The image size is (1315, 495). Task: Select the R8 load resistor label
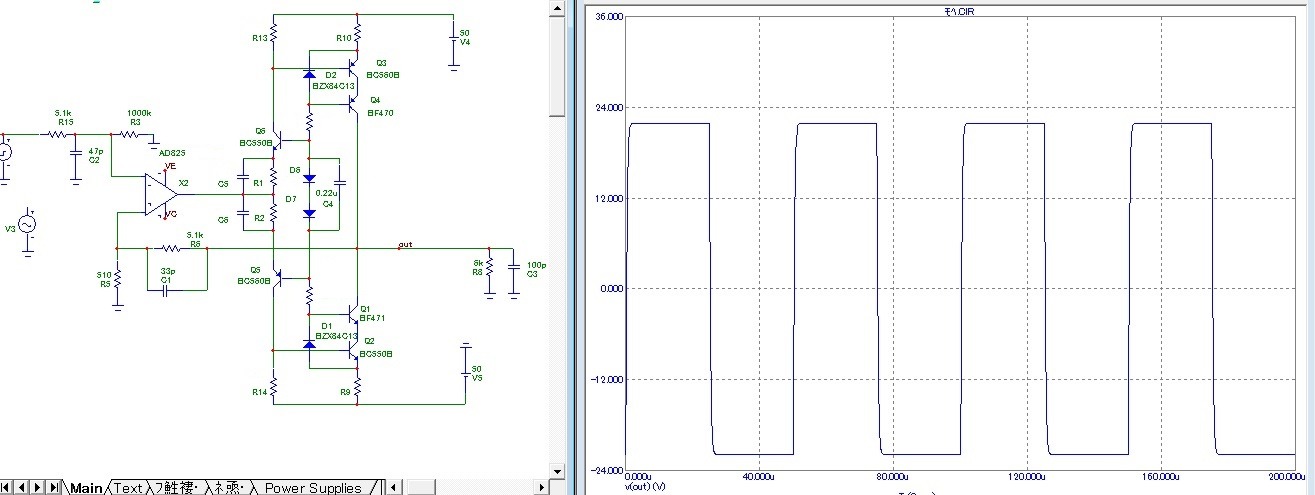pos(476,272)
